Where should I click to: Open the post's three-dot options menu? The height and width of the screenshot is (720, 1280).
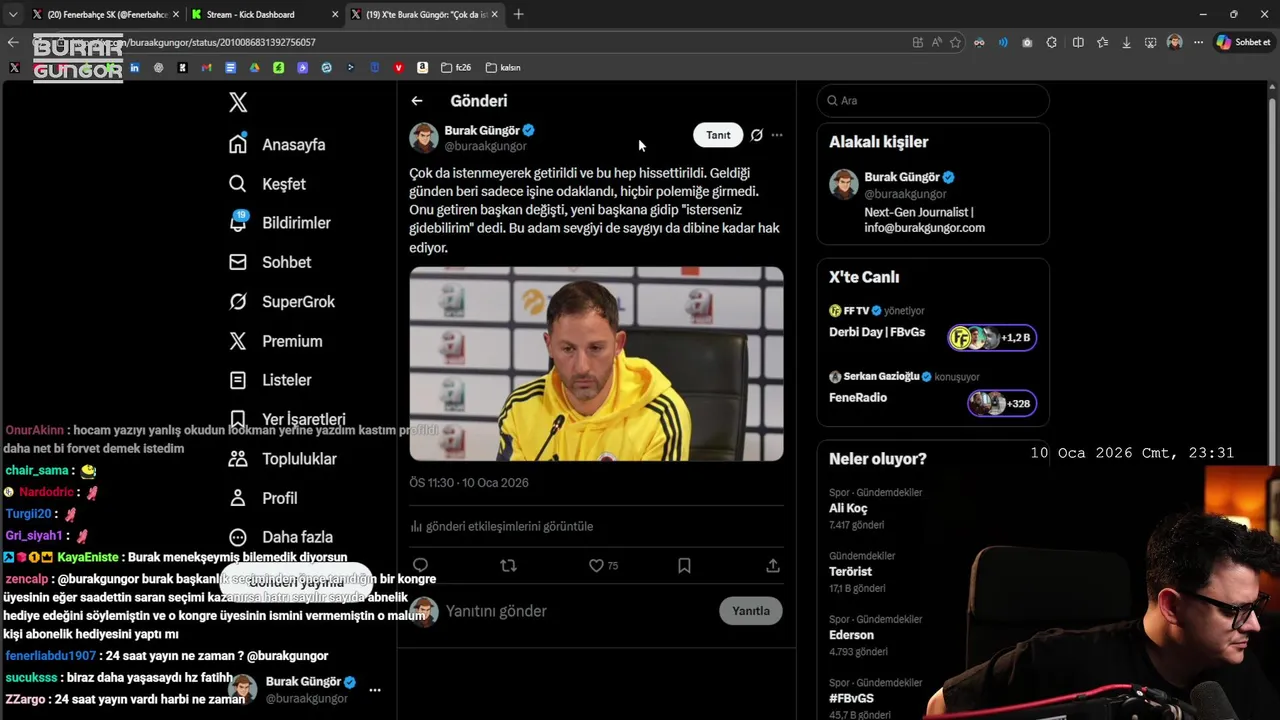point(777,135)
